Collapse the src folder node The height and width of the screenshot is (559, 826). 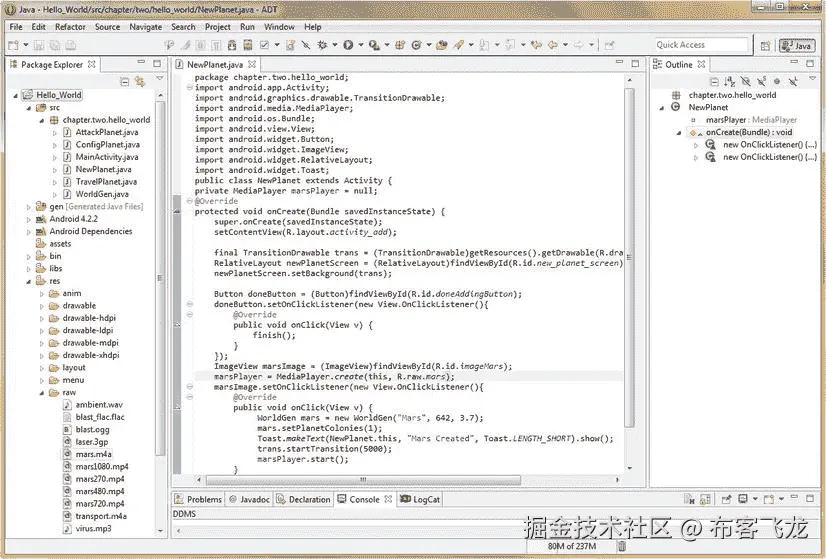[28, 108]
